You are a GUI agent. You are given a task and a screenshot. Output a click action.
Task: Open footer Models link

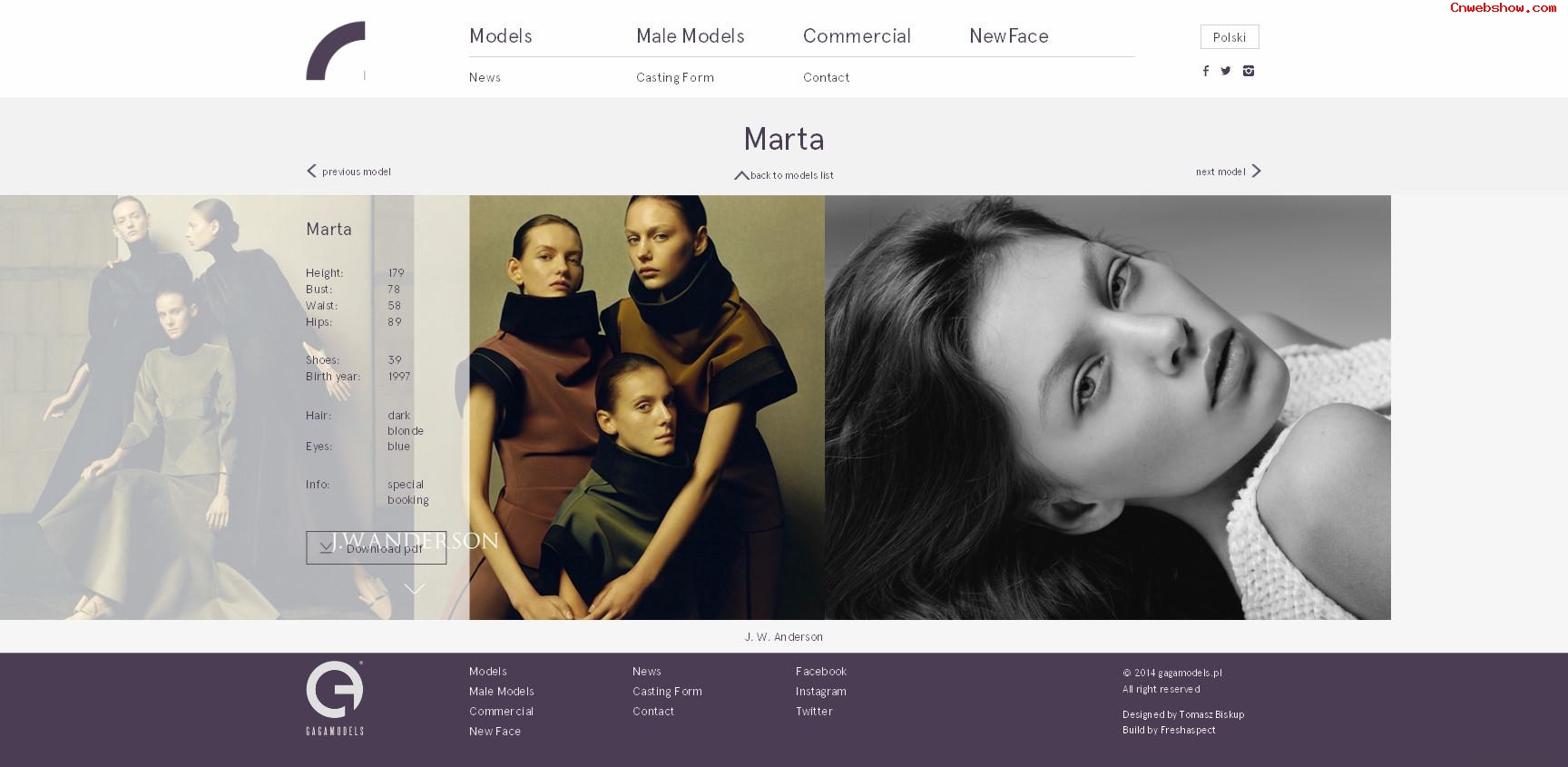pyautogui.click(x=488, y=672)
